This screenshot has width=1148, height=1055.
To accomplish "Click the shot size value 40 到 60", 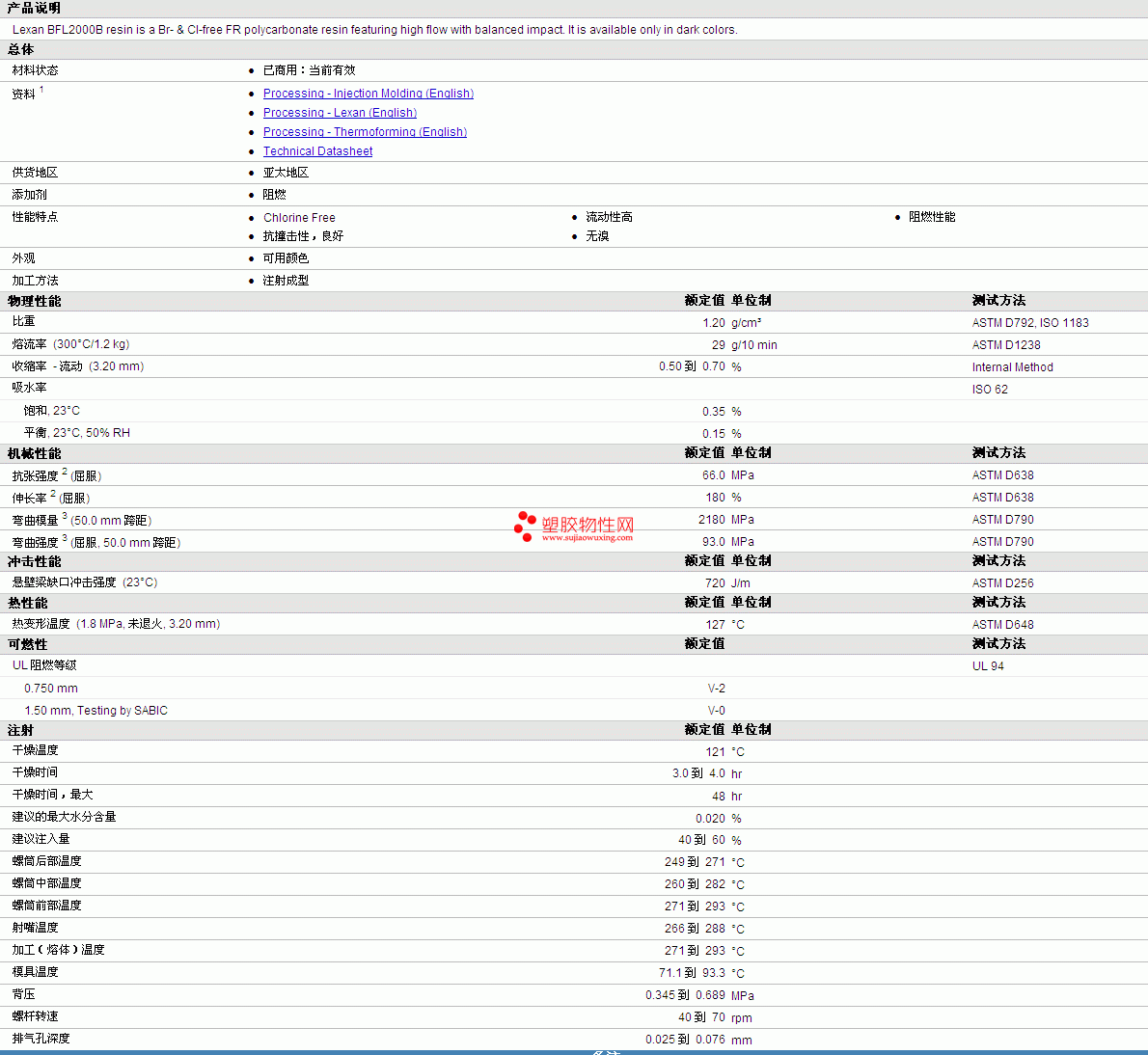I will (x=701, y=840).
